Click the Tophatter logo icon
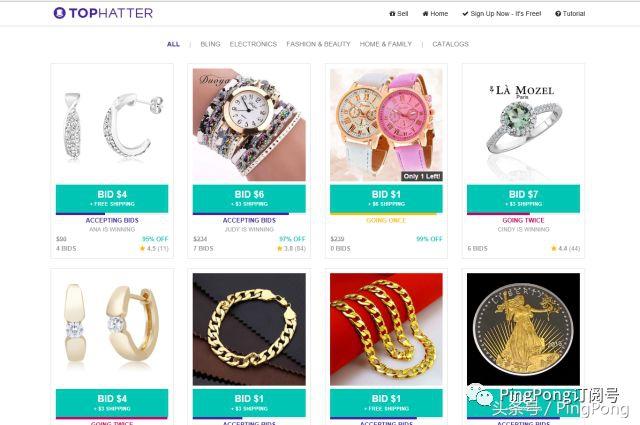The image size is (640, 425). coord(60,13)
